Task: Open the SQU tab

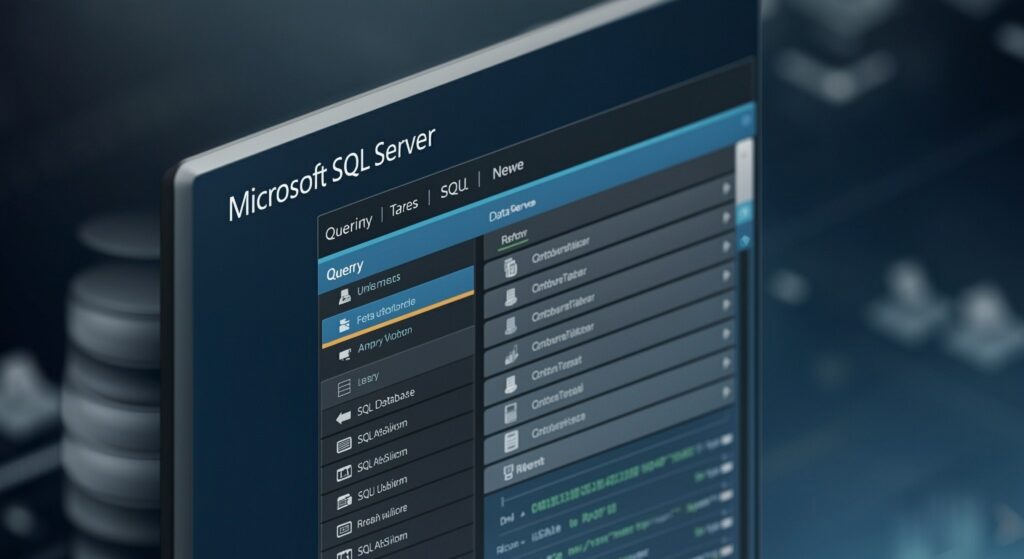Action: [x=456, y=189]
